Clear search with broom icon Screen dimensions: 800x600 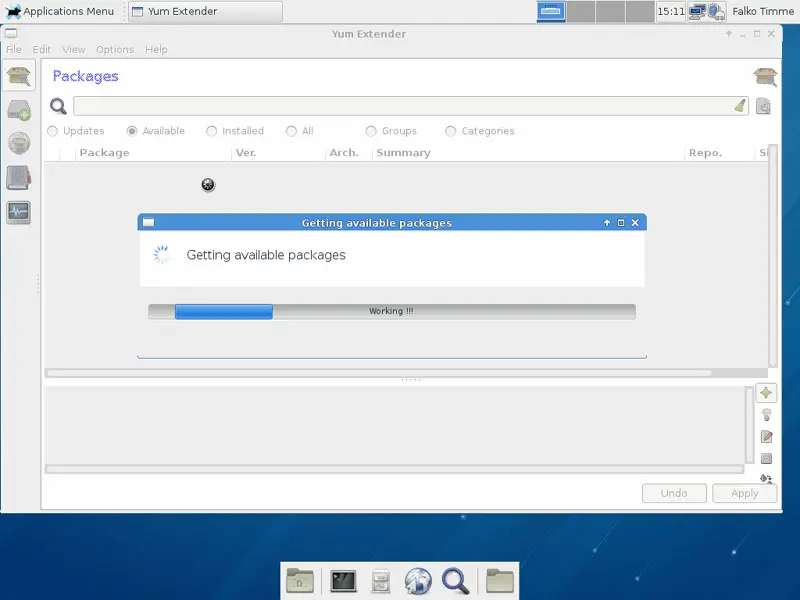[740, 106]
